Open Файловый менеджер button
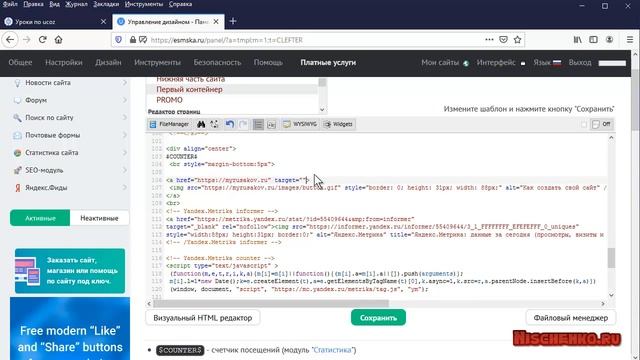This screenshot has height=360, width=640. (x=571, y=318)
